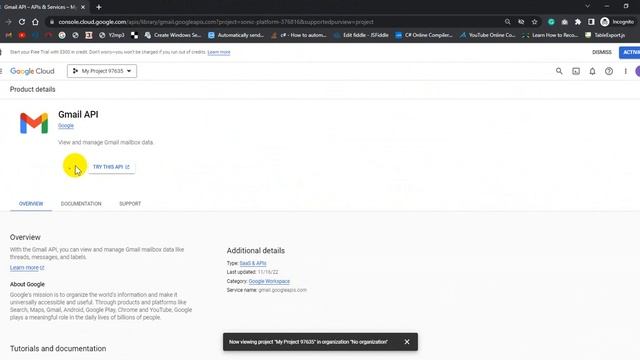Open the three-dot settings menu in header
640x360 pixels.
click(625, 71)
